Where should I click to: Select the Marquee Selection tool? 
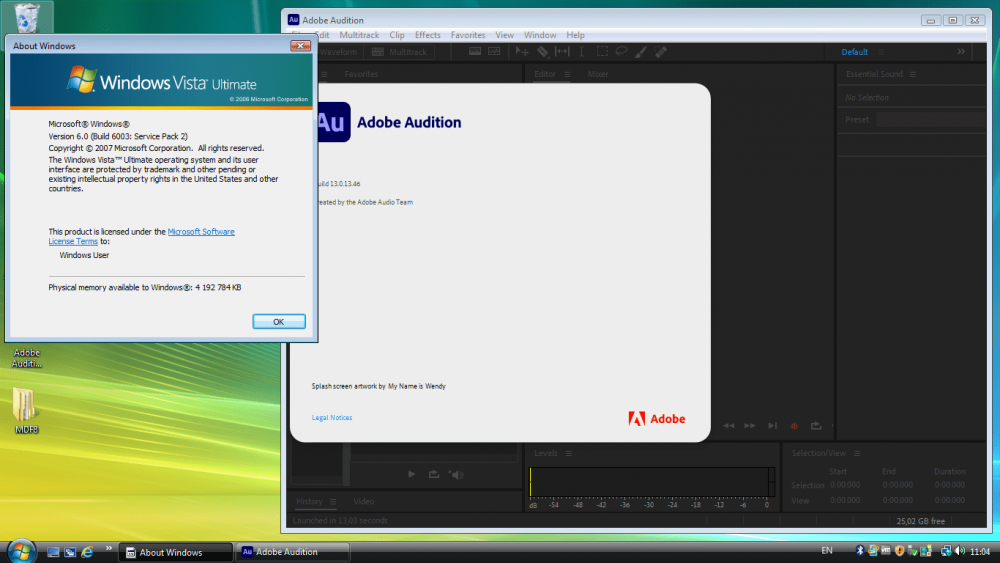pyautogui.click(x=602, y=52)
